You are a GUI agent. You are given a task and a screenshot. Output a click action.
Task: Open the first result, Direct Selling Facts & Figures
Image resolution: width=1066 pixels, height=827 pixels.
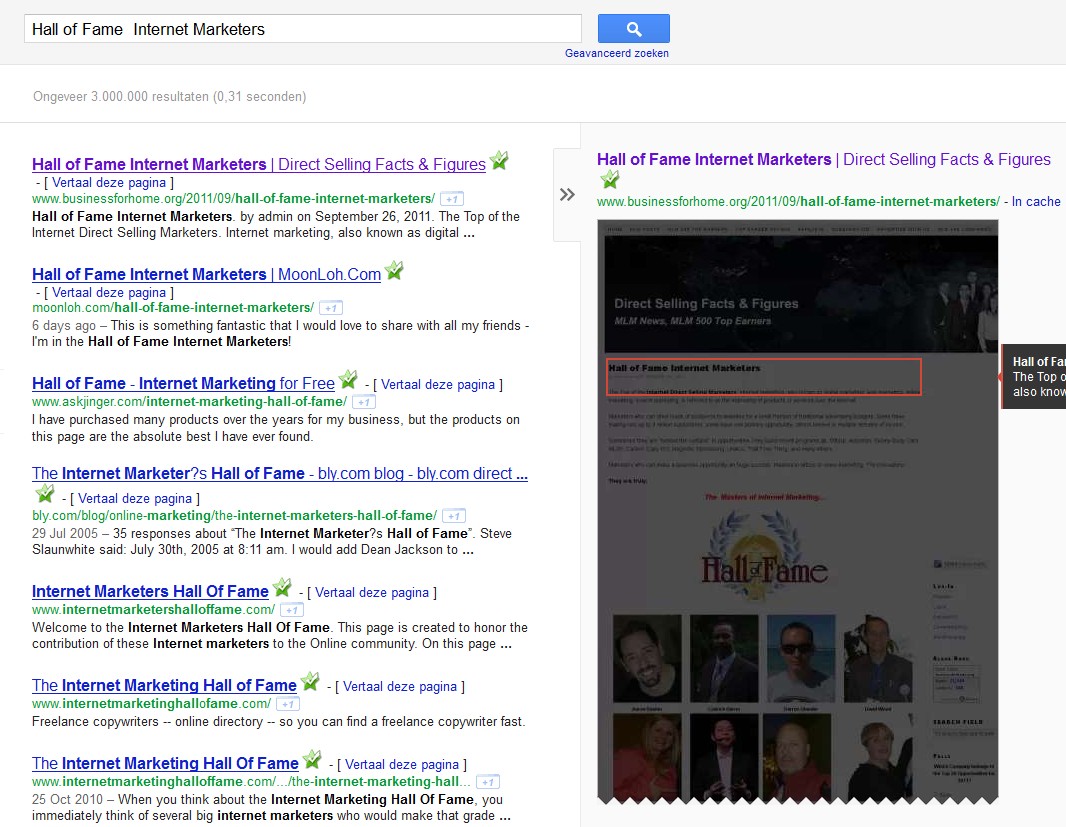tap(259, 164)
